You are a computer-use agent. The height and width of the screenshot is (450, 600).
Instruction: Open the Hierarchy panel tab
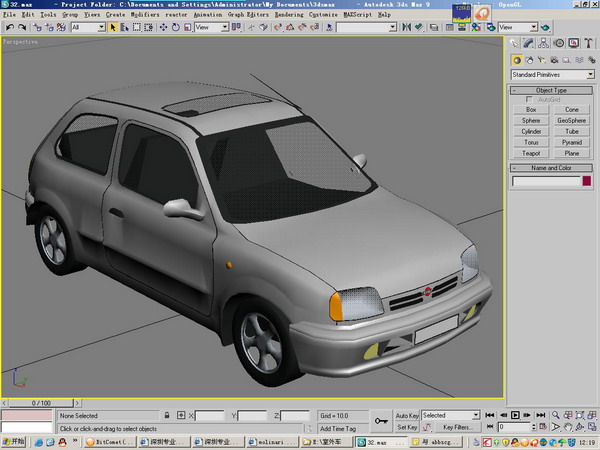(x=545, y=43)
